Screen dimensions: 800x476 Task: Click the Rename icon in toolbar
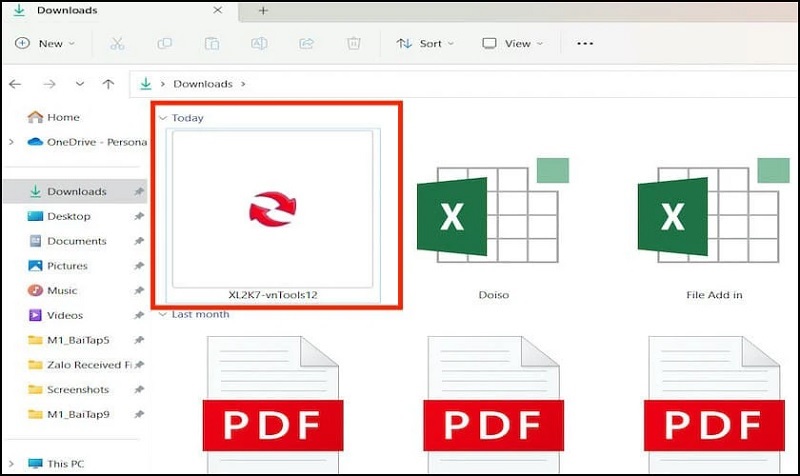[259, 44]
